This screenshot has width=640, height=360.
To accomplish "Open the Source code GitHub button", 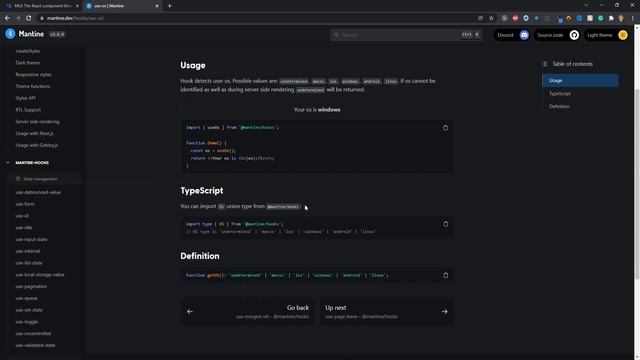I will click(x=557, y=35).
